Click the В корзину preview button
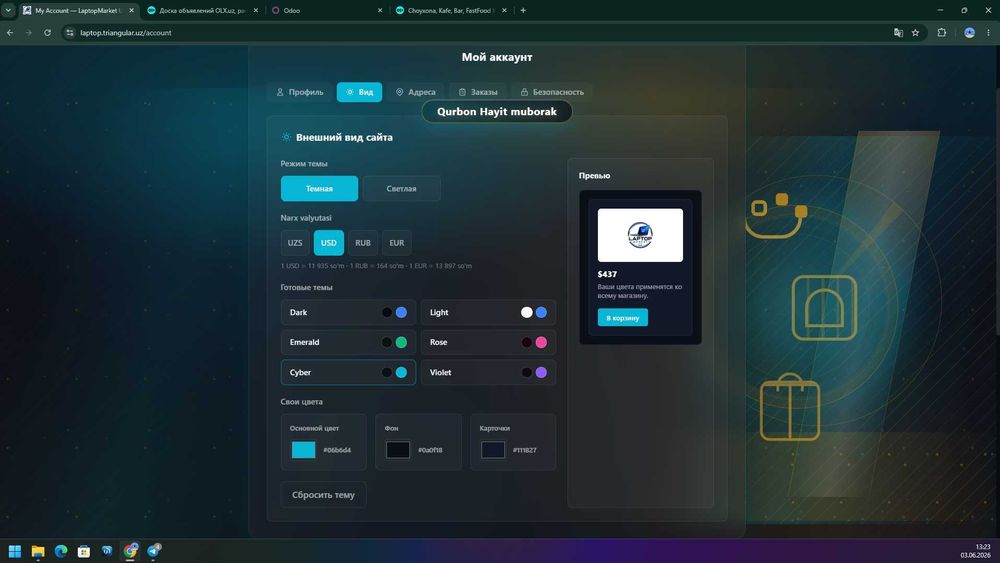Image resolution: width=1000 pixels, height=563 pixels. 622,318
